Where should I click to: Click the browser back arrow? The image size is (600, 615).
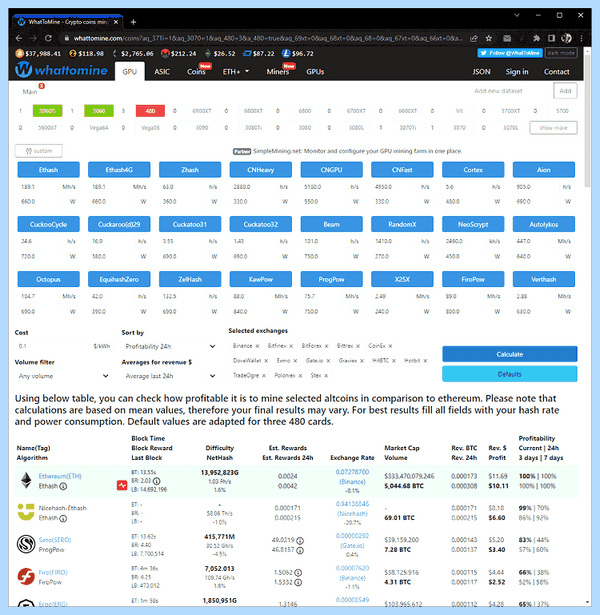tap(18, 38)
